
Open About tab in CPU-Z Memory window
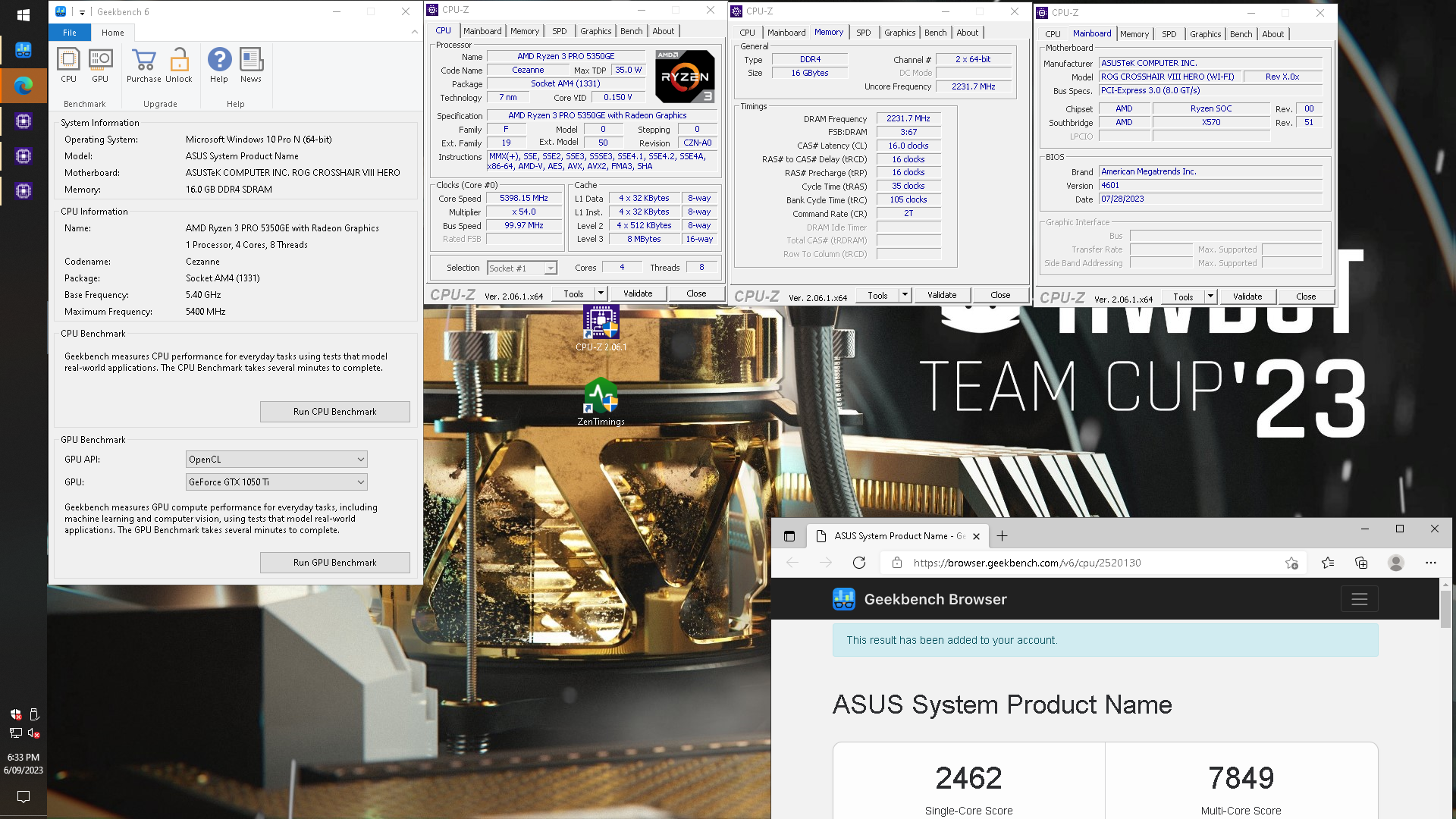[x=967, y=33]
